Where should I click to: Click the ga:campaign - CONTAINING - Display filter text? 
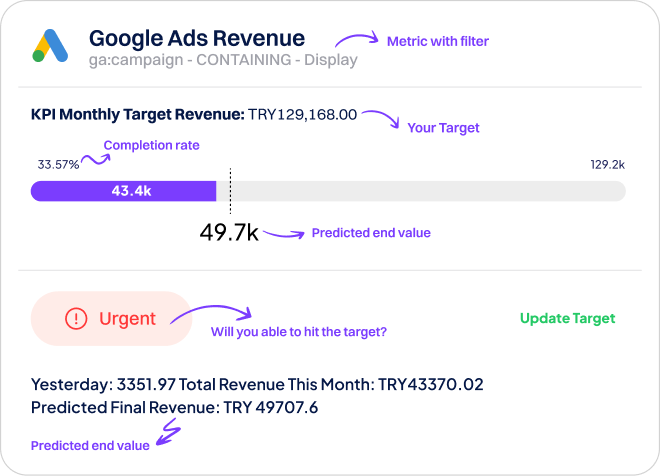coord(223,60)
